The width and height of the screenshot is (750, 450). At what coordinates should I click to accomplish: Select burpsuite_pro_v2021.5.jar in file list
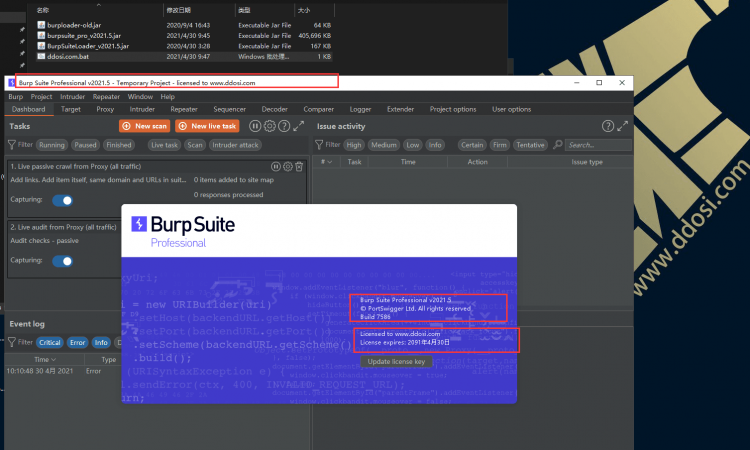pos(184,35)
